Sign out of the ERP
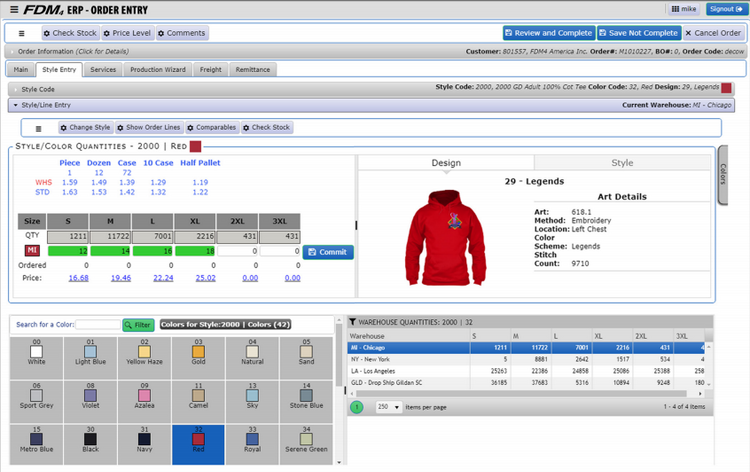This screenshot has height=472, width=750. [x=726, y=9]
